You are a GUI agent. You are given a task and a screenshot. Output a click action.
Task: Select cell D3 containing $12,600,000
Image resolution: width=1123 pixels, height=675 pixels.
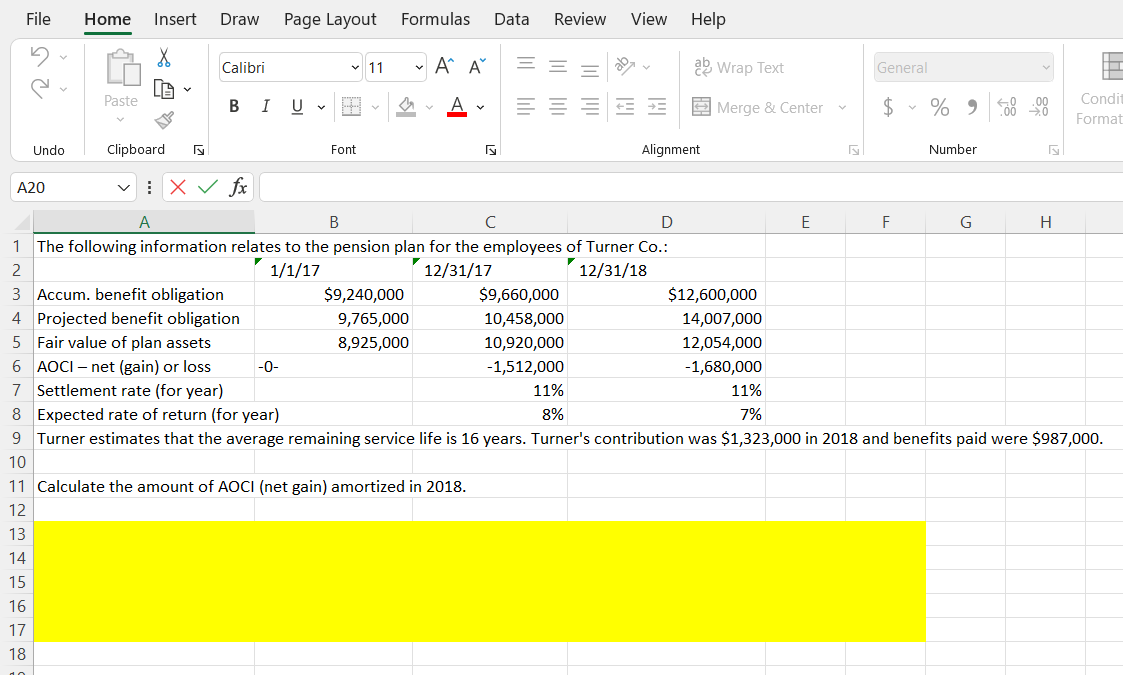coord(667,294)
